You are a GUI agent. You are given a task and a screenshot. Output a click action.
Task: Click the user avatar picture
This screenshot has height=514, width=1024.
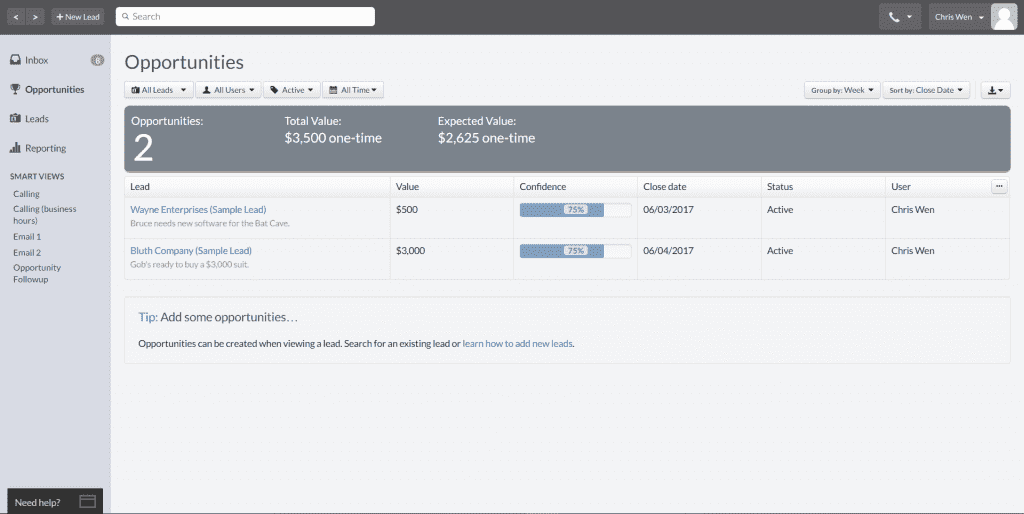pyautogui.click(x=1004, y=17)
